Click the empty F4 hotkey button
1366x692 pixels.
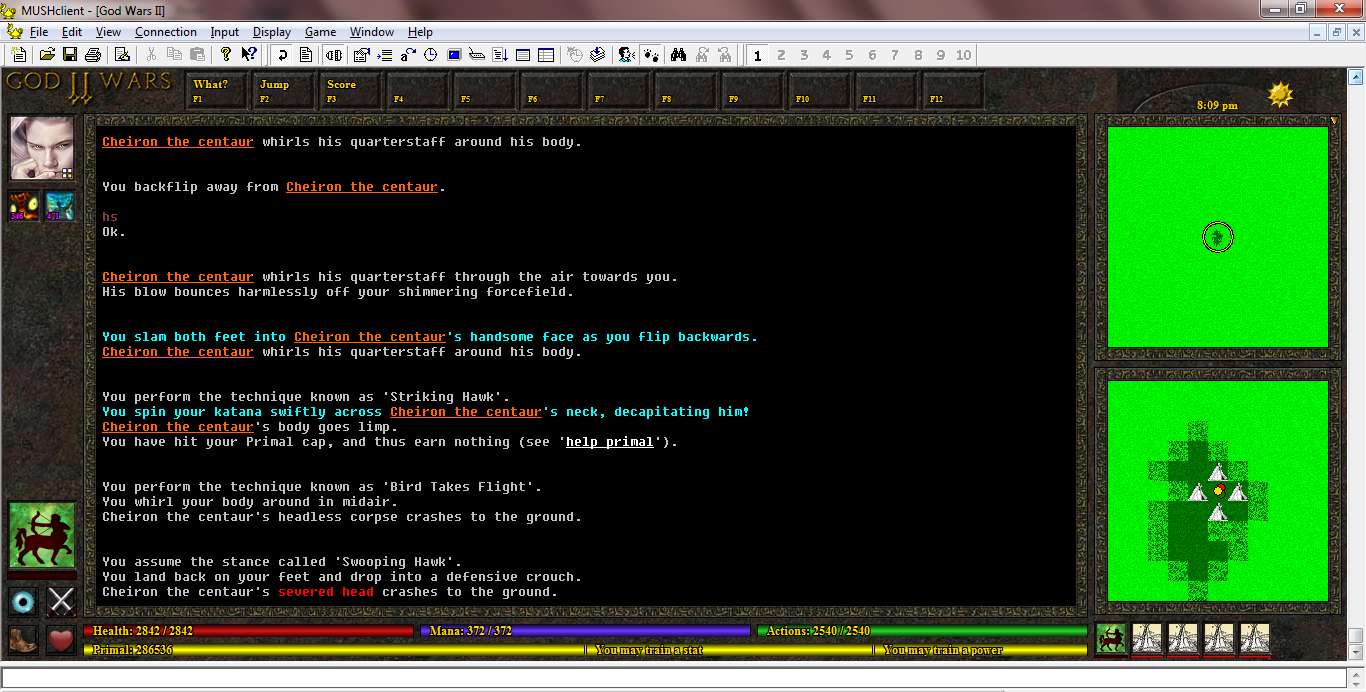(418, 90)
